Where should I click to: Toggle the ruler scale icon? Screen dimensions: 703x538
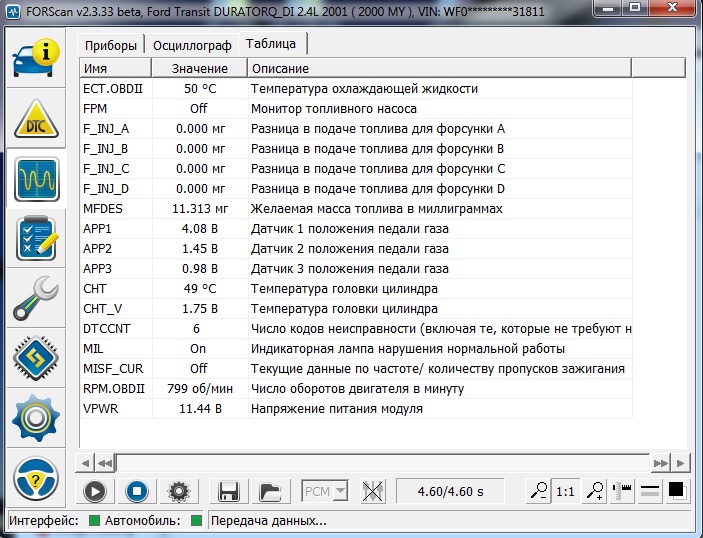pos(622,491)
